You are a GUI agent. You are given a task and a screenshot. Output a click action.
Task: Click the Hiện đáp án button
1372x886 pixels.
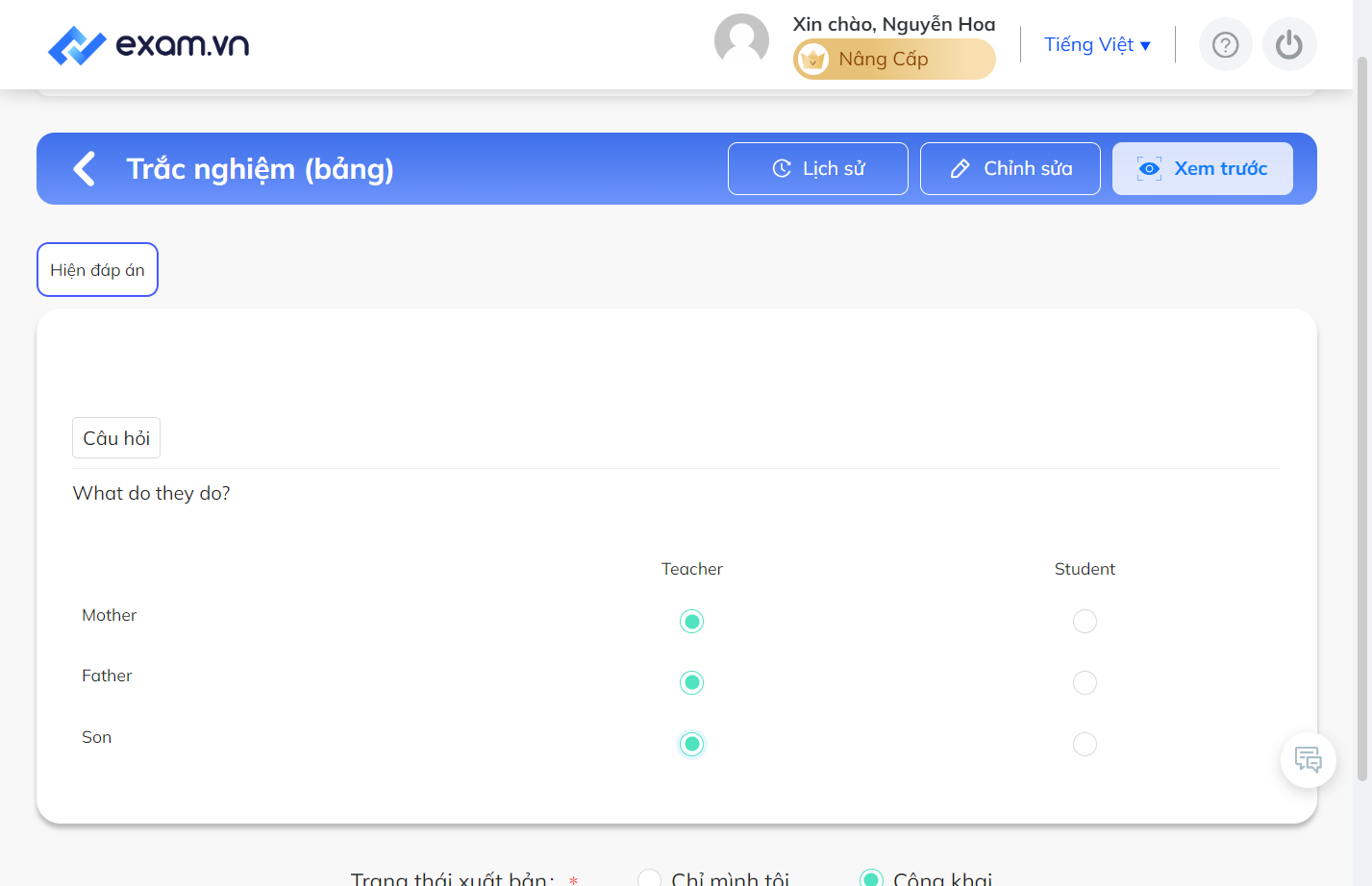tap(97, 270)
